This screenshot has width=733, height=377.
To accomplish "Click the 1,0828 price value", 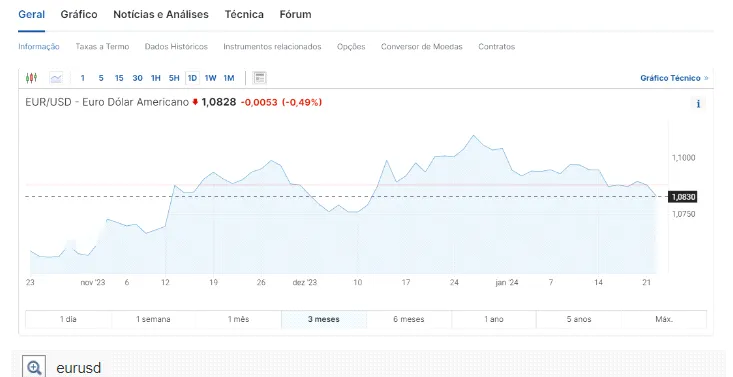I will point(218,102).
